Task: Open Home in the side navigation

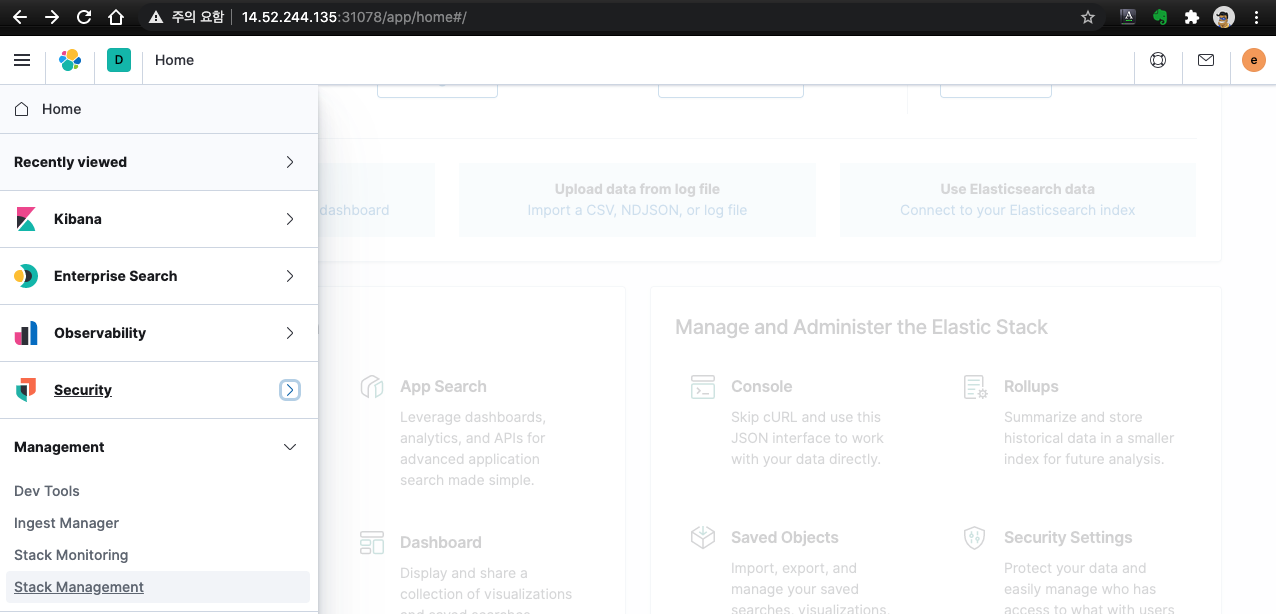Action: (159, 109)
